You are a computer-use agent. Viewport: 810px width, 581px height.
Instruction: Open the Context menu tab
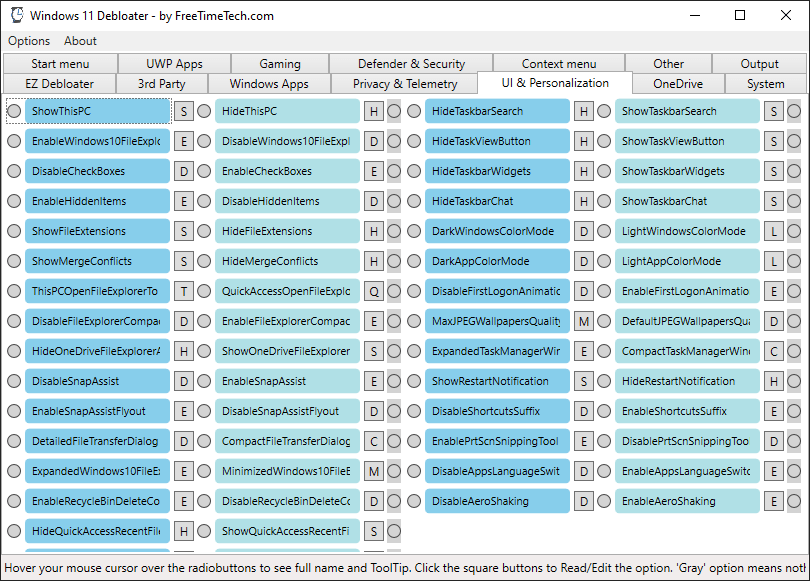559,64
